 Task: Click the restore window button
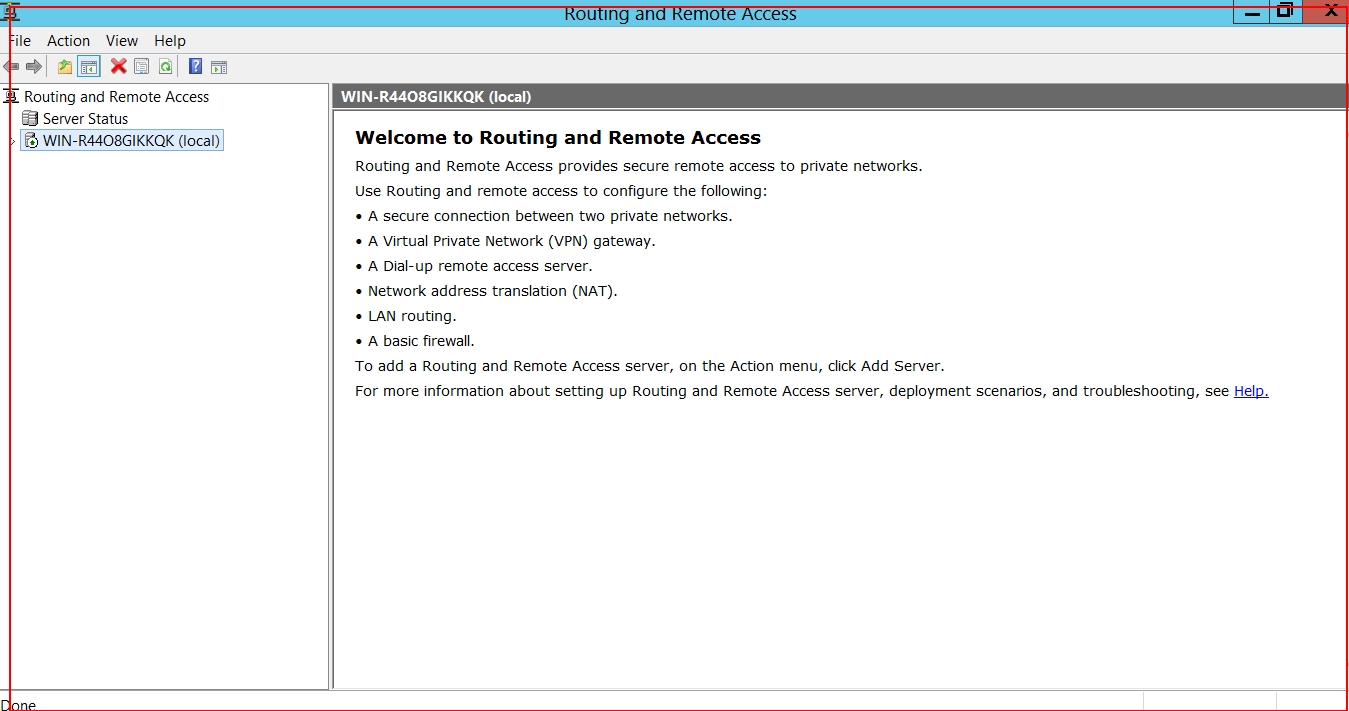pos(1285,12)
